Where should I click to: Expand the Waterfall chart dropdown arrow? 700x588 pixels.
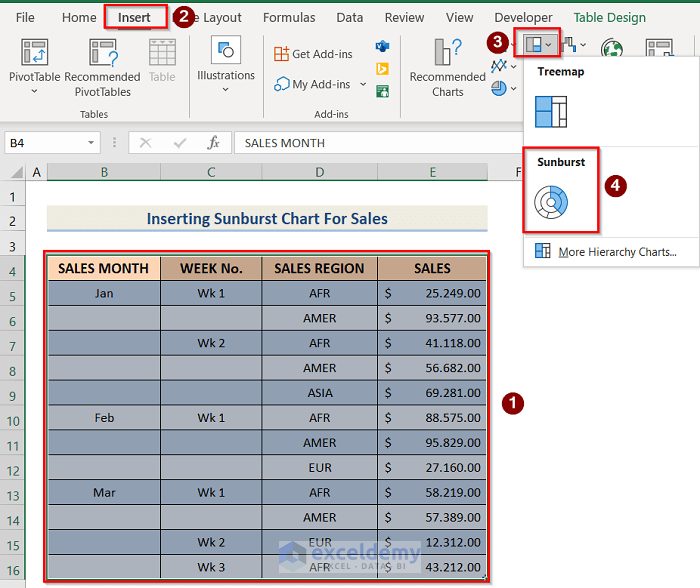[583, 45]
